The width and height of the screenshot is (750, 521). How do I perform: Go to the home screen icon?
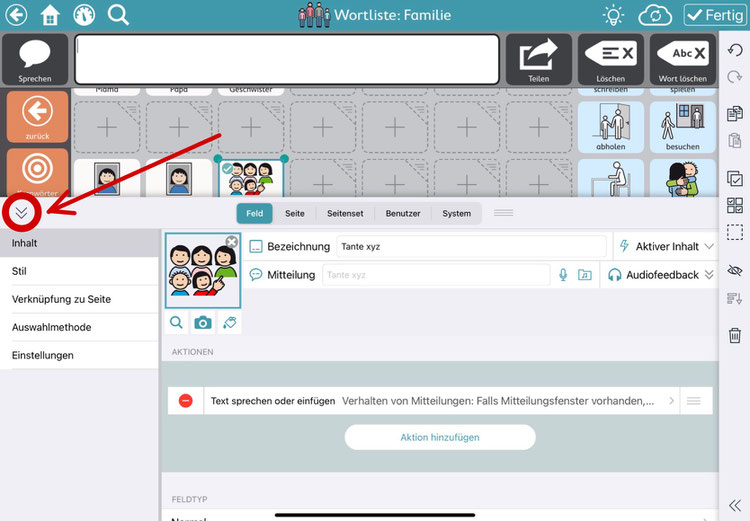click(50, 15)
